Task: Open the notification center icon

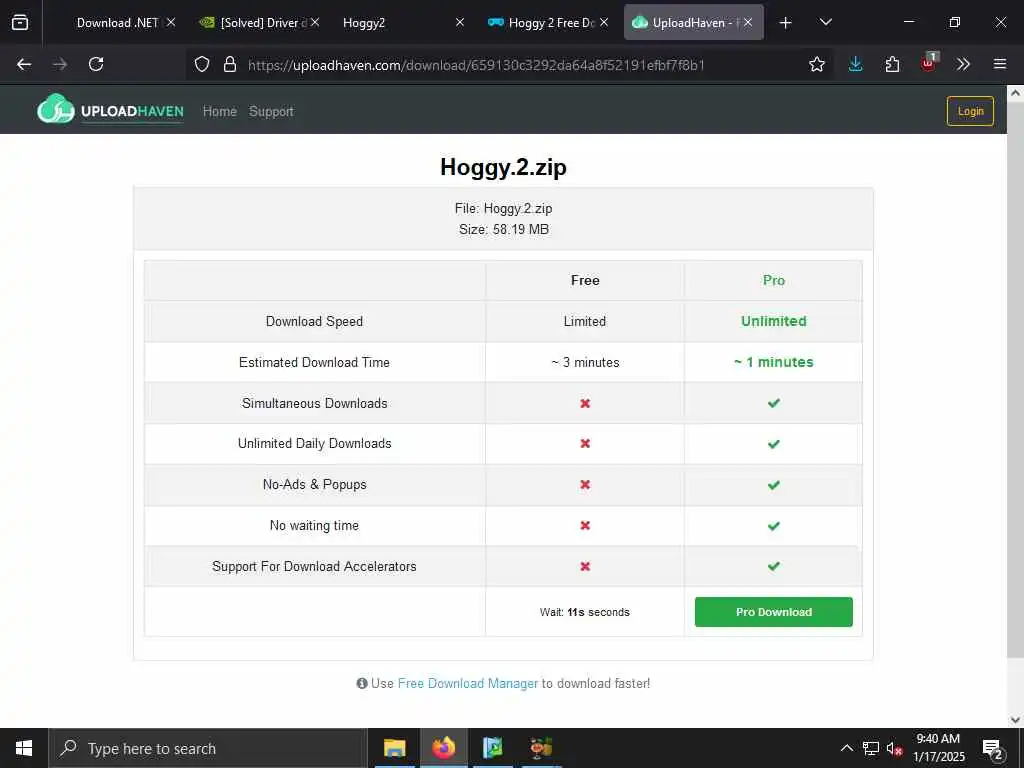Action: point(993,749)
